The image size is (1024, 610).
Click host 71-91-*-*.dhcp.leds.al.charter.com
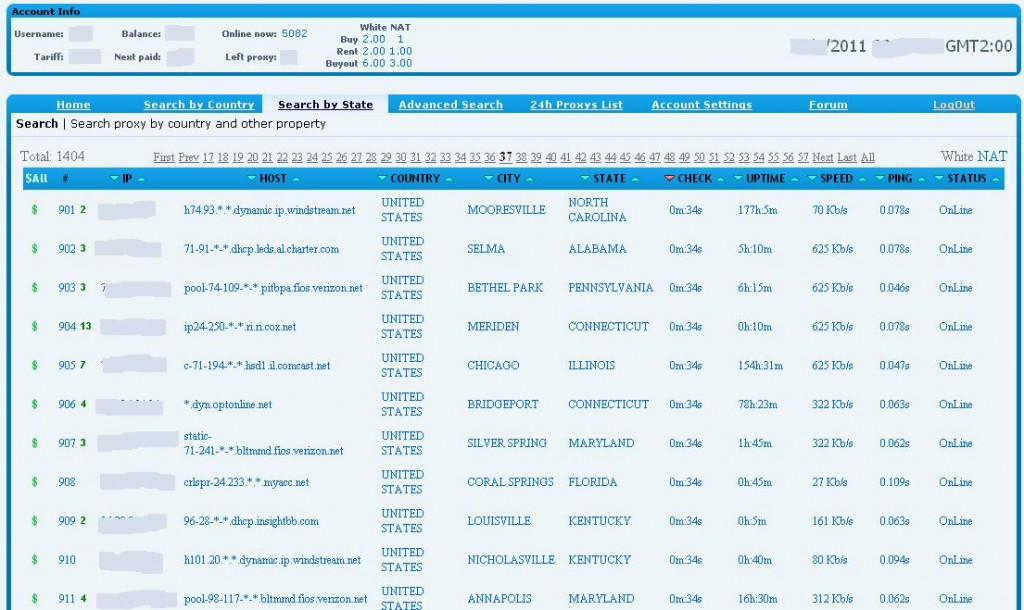point(261,249)
